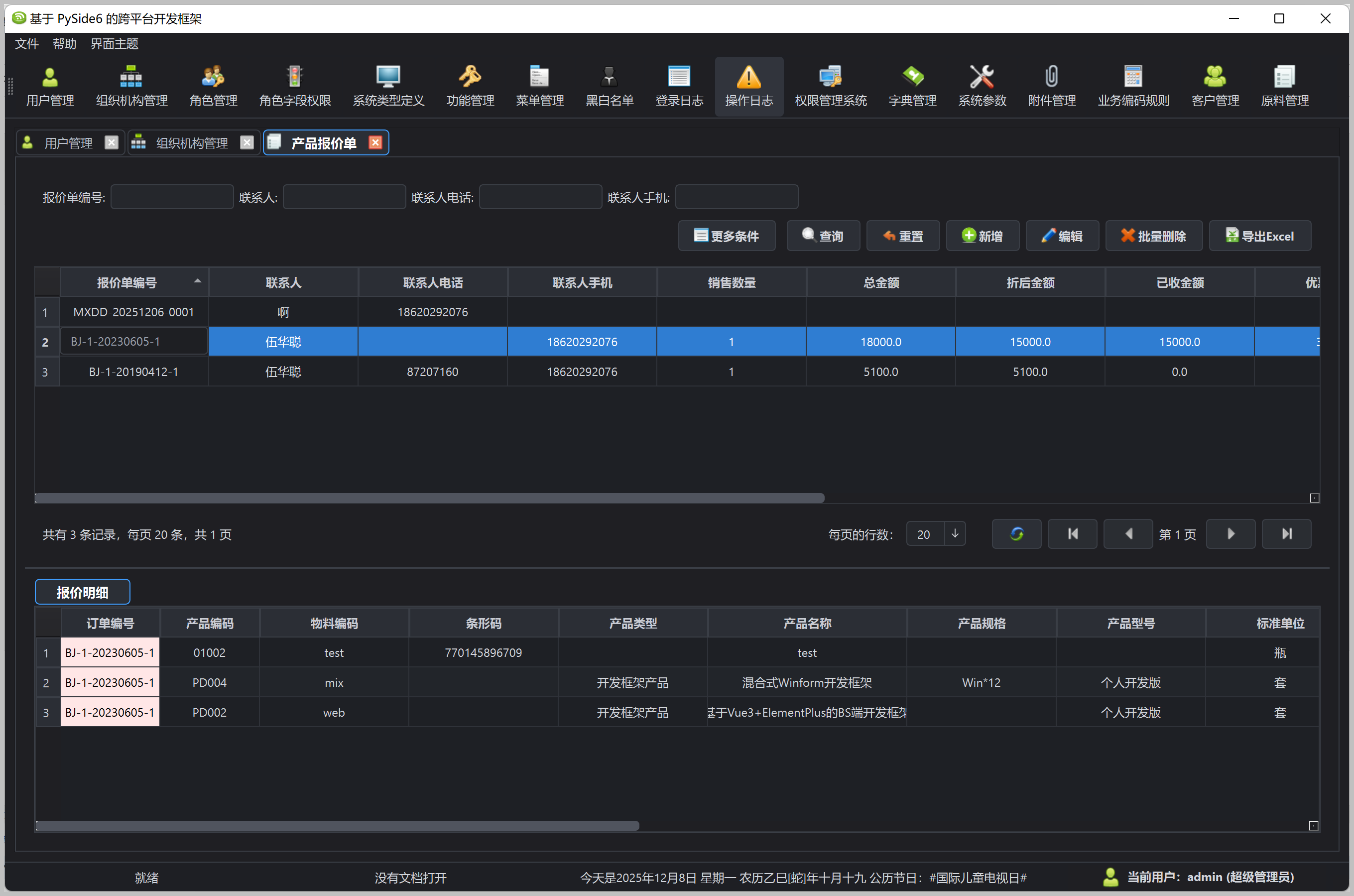Expand 更多条件 search options
Screen dimensions: 1354x896
pos(726,236)
